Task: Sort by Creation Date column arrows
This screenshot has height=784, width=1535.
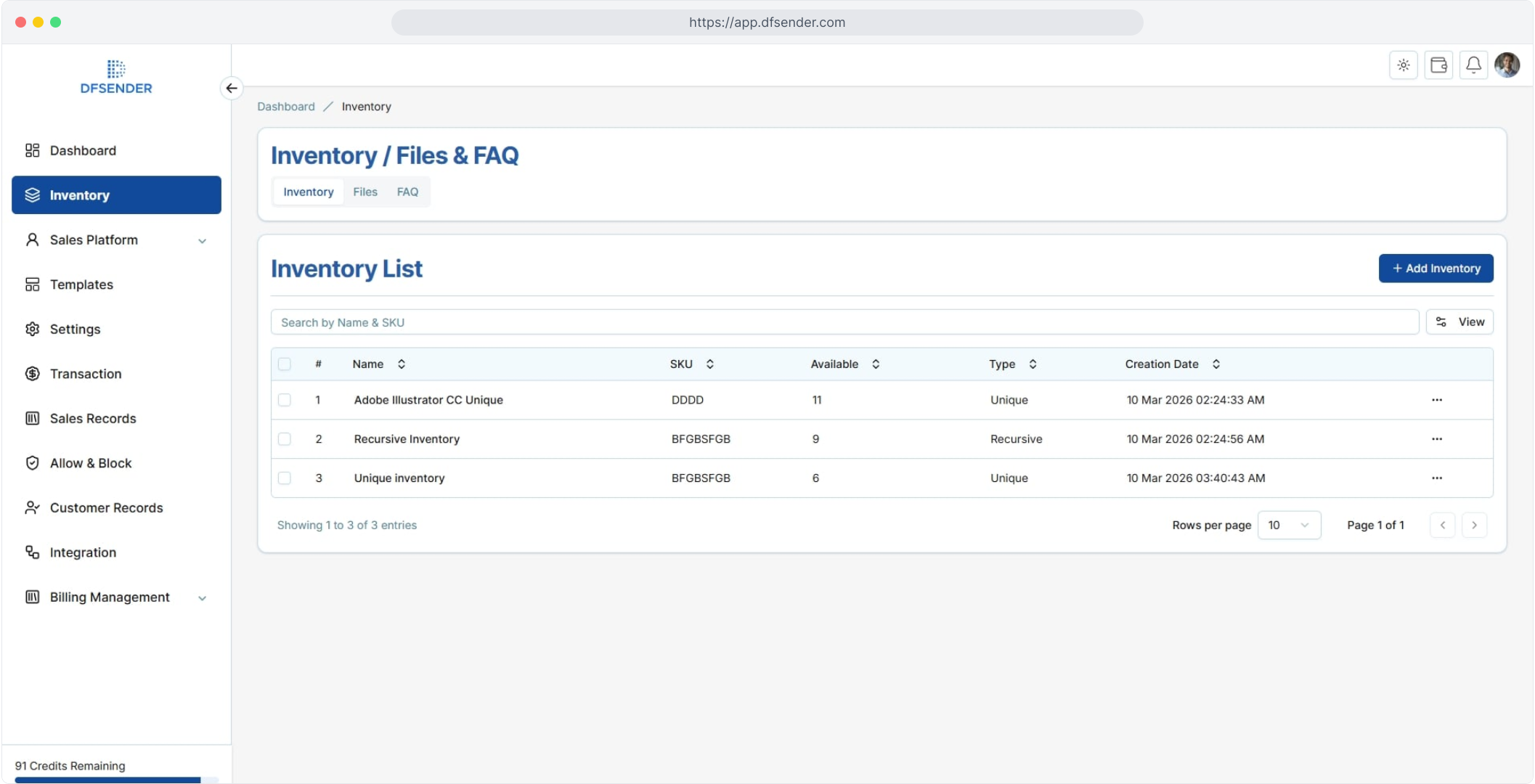Action: (1216, 364)
